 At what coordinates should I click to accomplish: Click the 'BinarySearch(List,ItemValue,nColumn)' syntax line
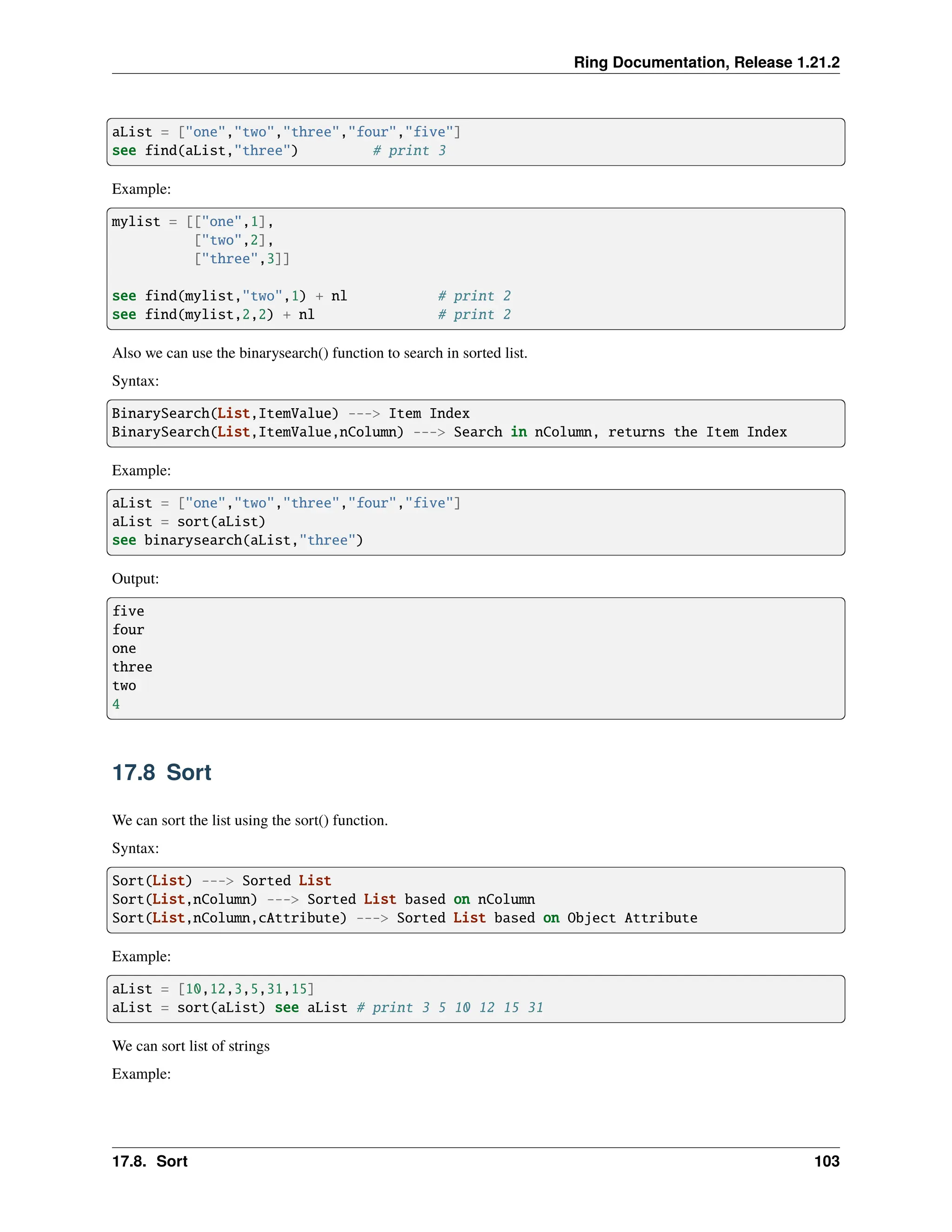point(257,432)
